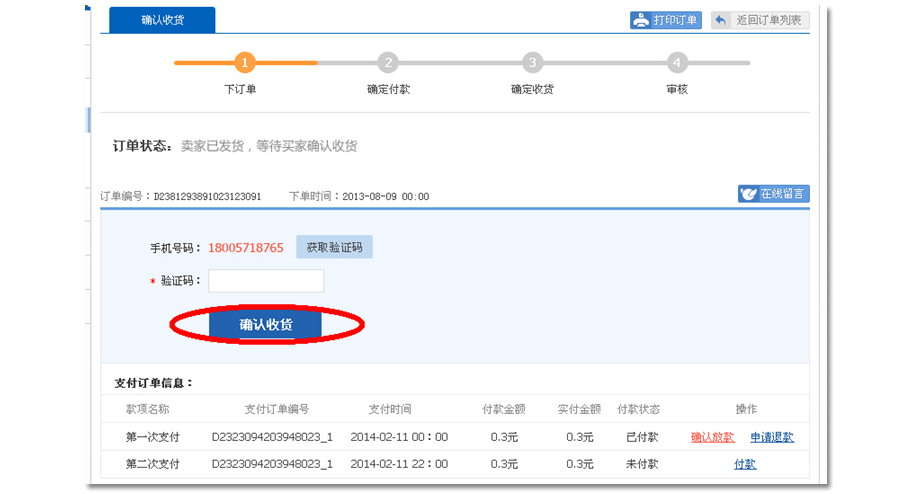Focus the 验证码 input field
This screenshot has height=494, width=906.
click(266, 281)
